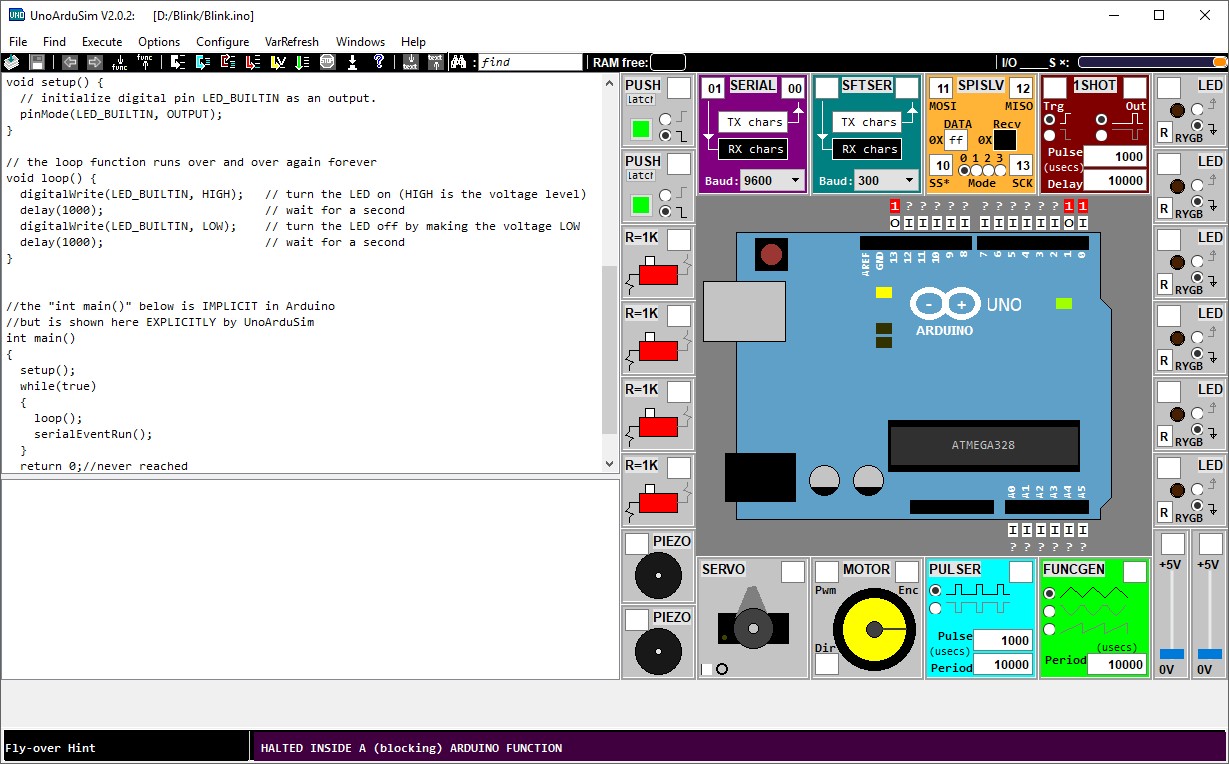Image resolution: width=1229 pixels, height=764 pixels.
Task: Select SPISLV Mode 3 radio button
Action: 1000,171
